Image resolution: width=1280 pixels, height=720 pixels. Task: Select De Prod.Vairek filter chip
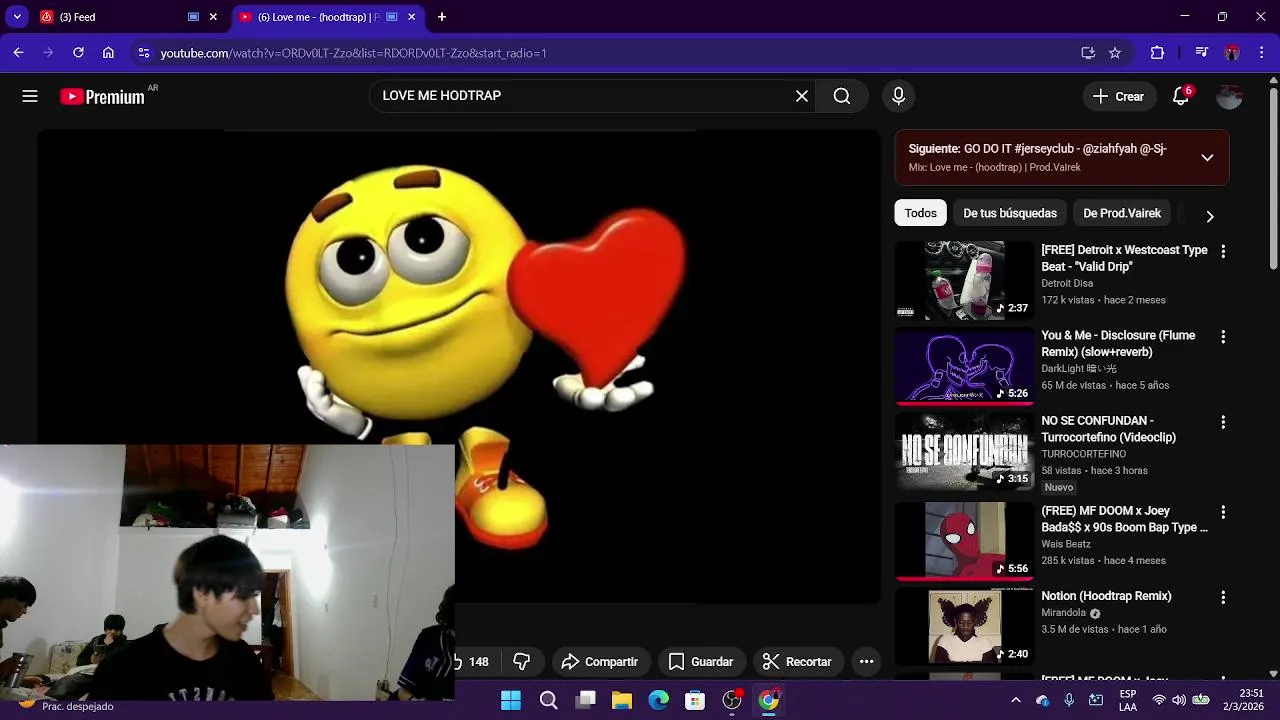(1122, 213)
